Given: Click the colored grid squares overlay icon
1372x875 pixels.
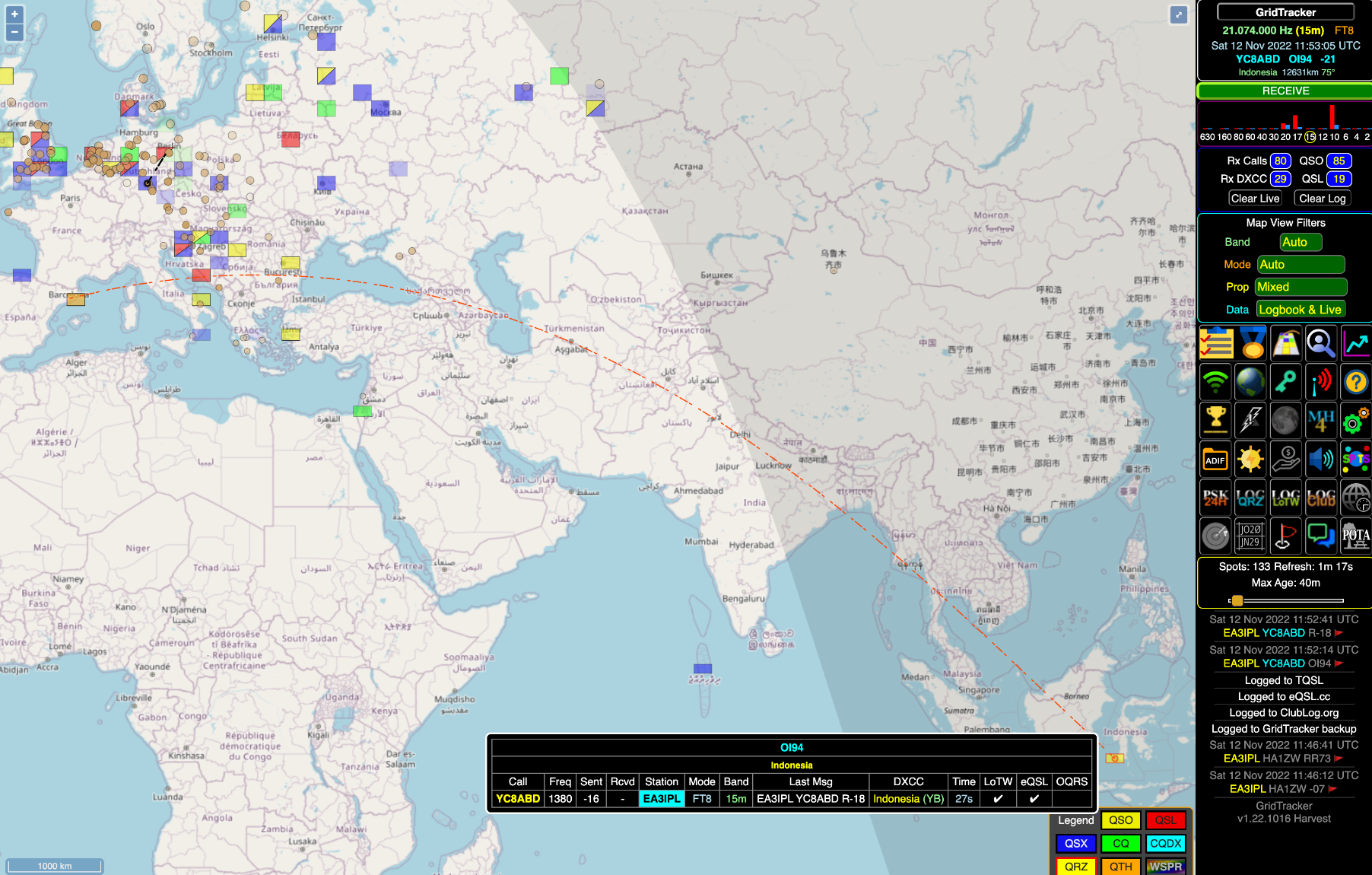Looking at the screenshot, I should [x=1286, y=343].
